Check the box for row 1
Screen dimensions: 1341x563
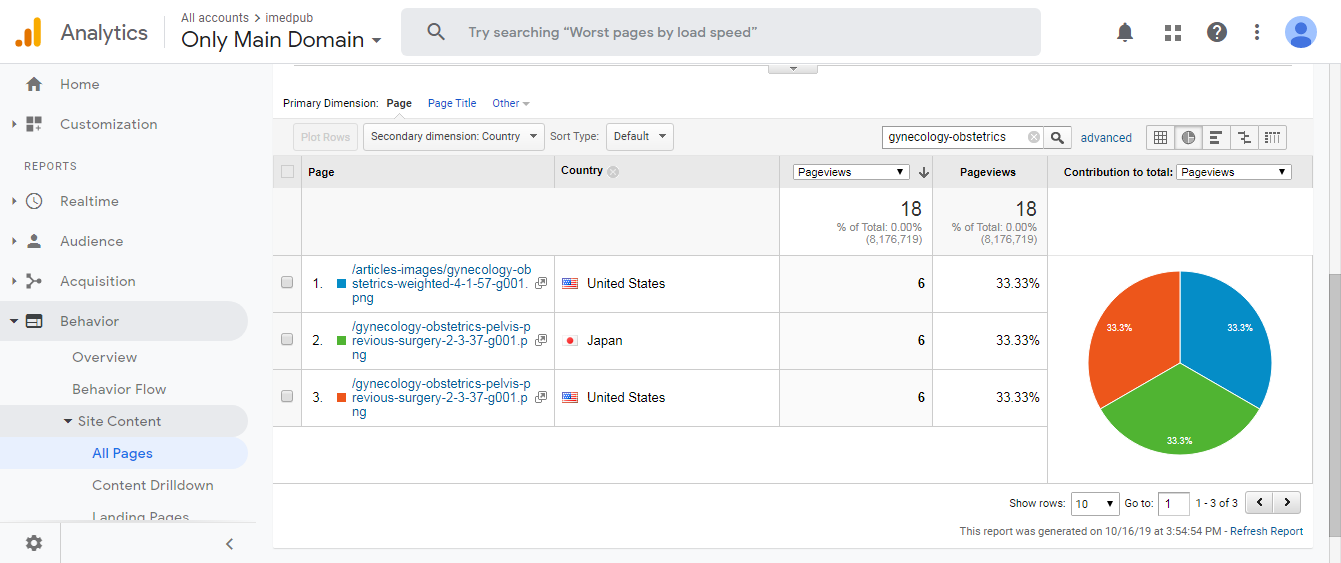coord(288,283)
